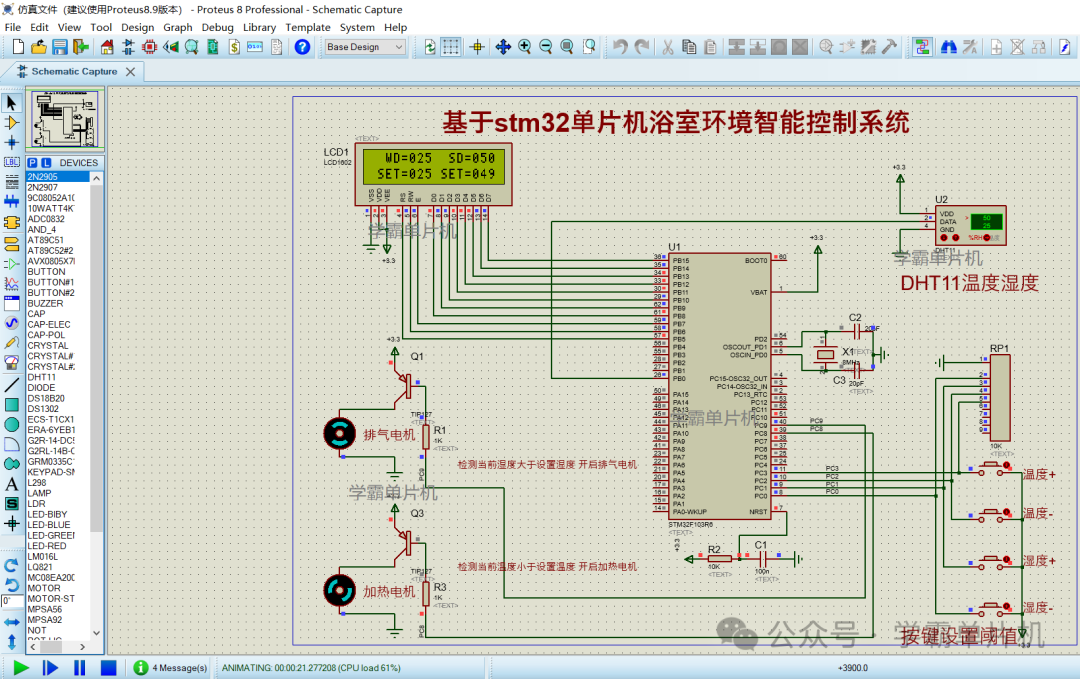1080x679 pixels.
Task: Toggle the grid display button
Action: pos(450,47)
